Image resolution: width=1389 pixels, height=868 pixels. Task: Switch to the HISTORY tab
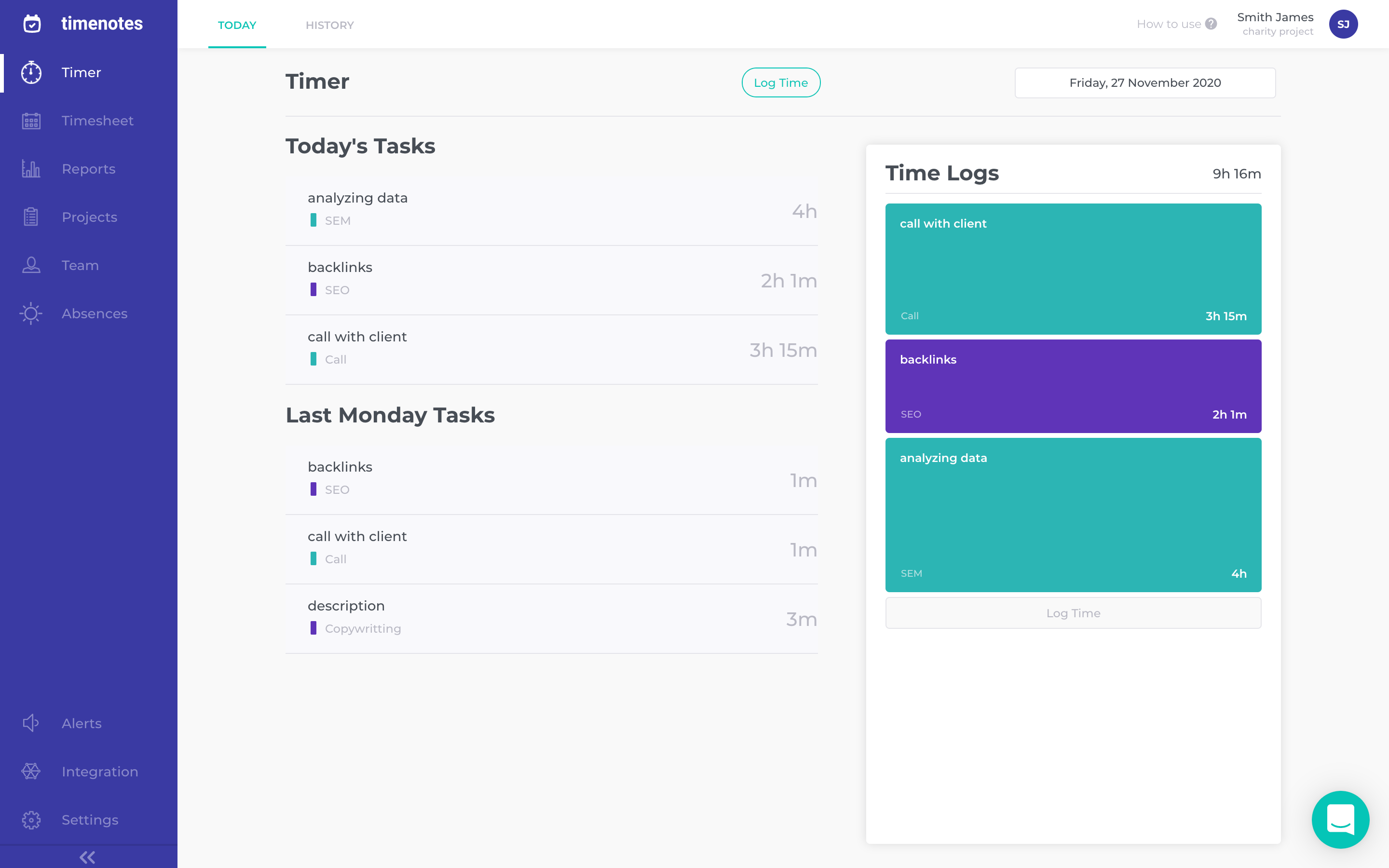coord(329,25)
